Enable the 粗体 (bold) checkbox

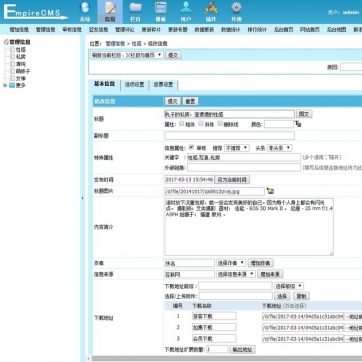182,124
